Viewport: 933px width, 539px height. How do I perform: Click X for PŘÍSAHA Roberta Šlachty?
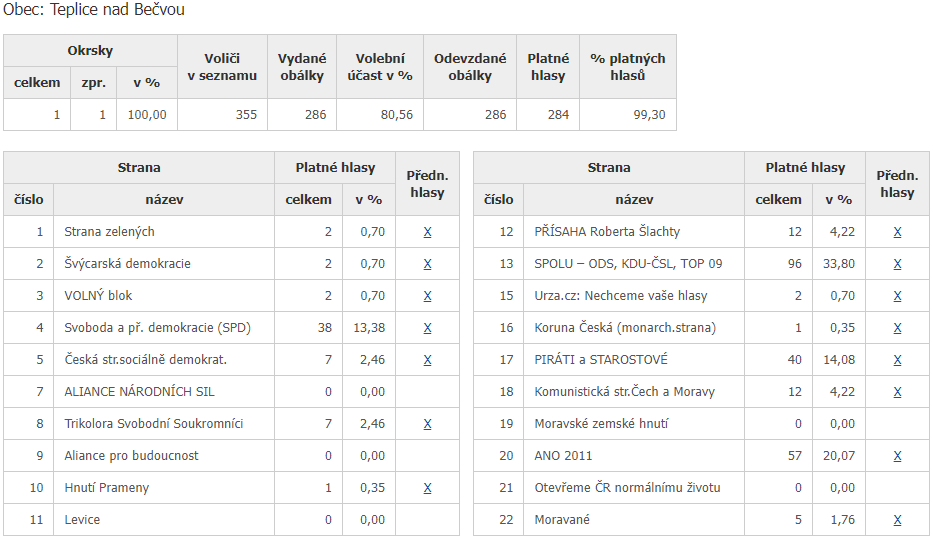coord(897,232)
